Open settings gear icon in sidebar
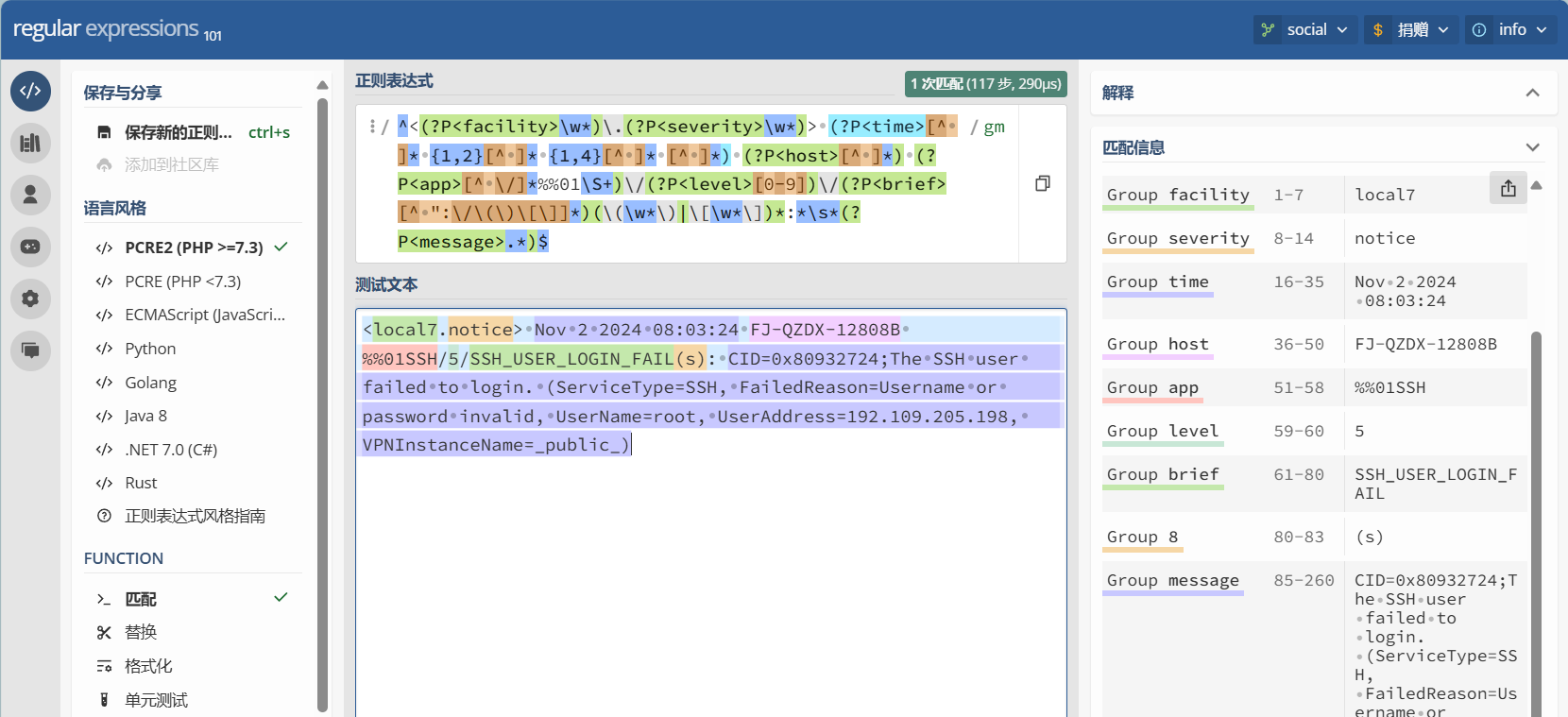This screenshot has height=717, width=1568. 30,299
